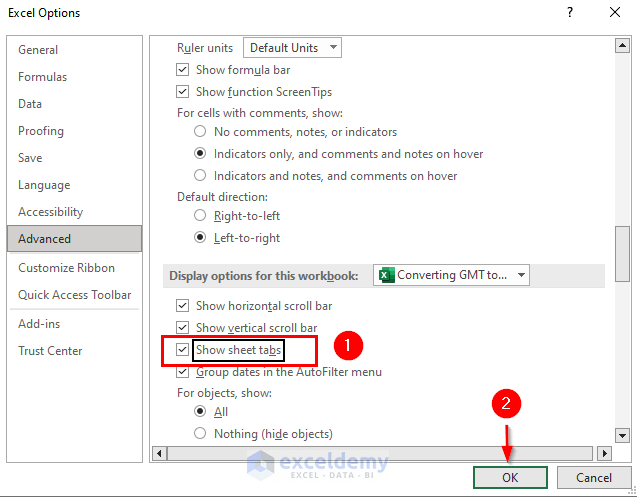This screenshot has height=497, width=637.
Task: Click the vertical scrollbar up arrow
Action: click(622, 46)
